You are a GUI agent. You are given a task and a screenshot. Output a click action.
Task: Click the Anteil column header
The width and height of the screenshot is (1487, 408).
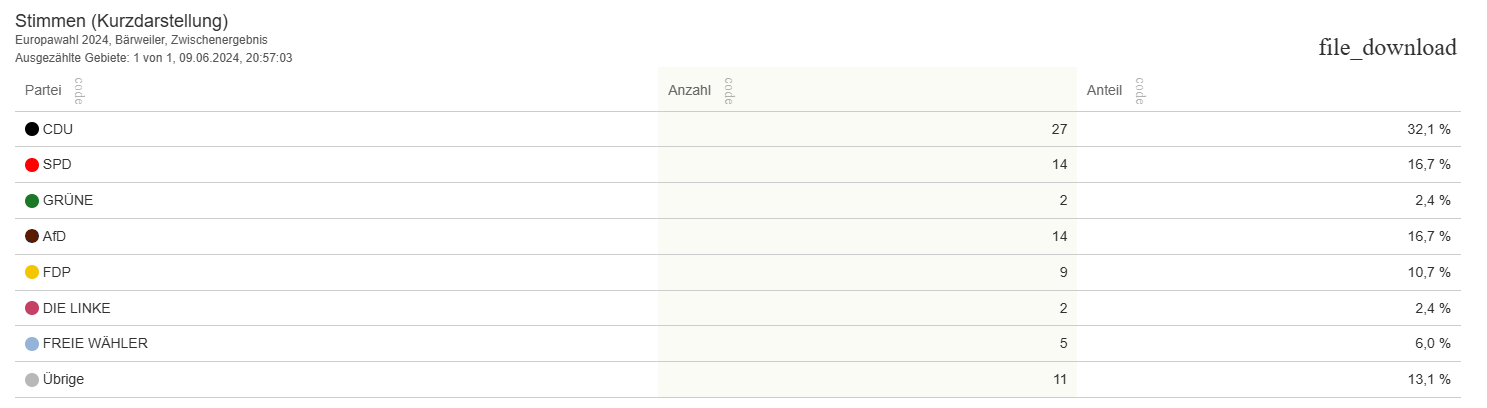click(1104, 91)
